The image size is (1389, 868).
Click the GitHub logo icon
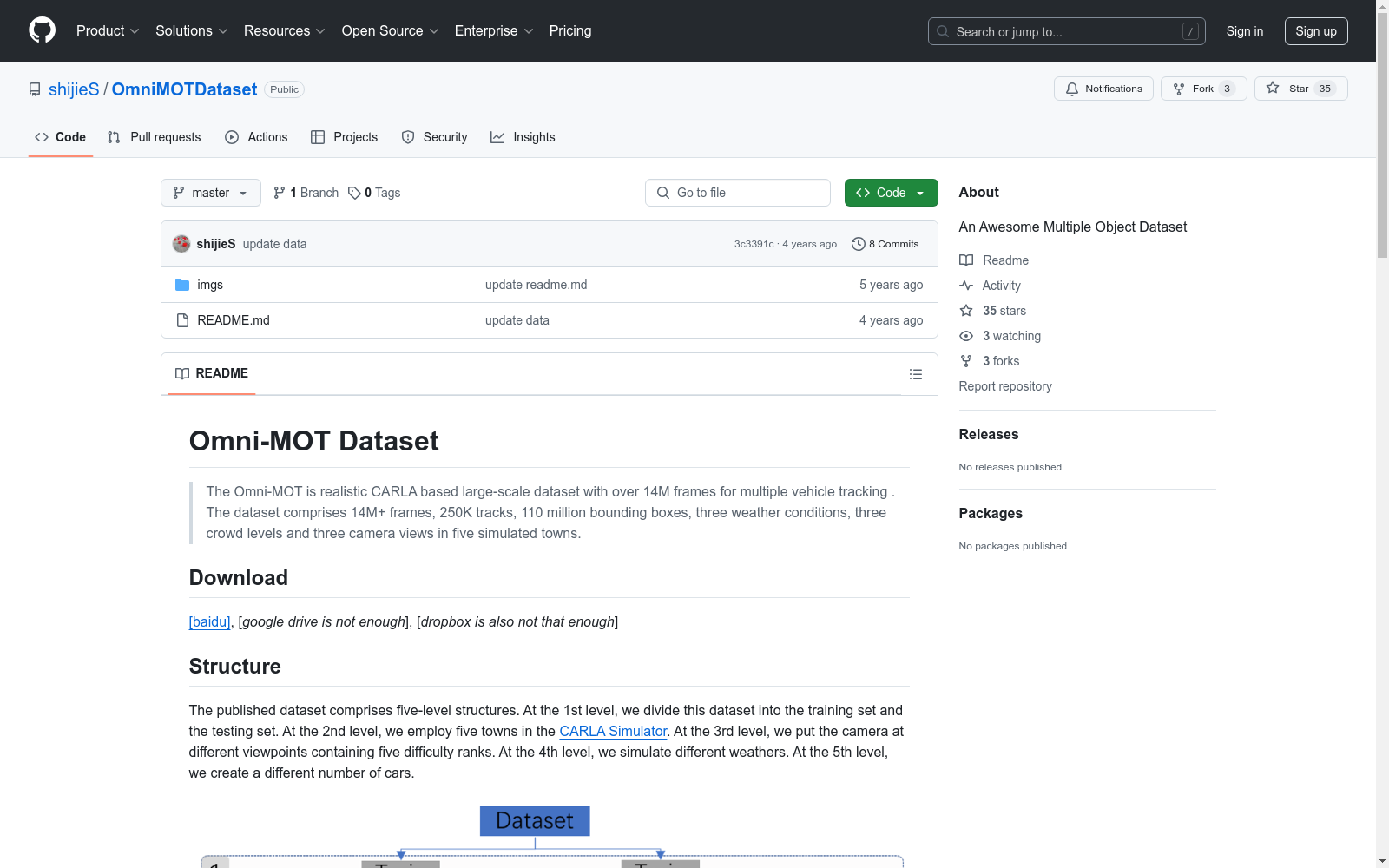(x=42, y=30)
